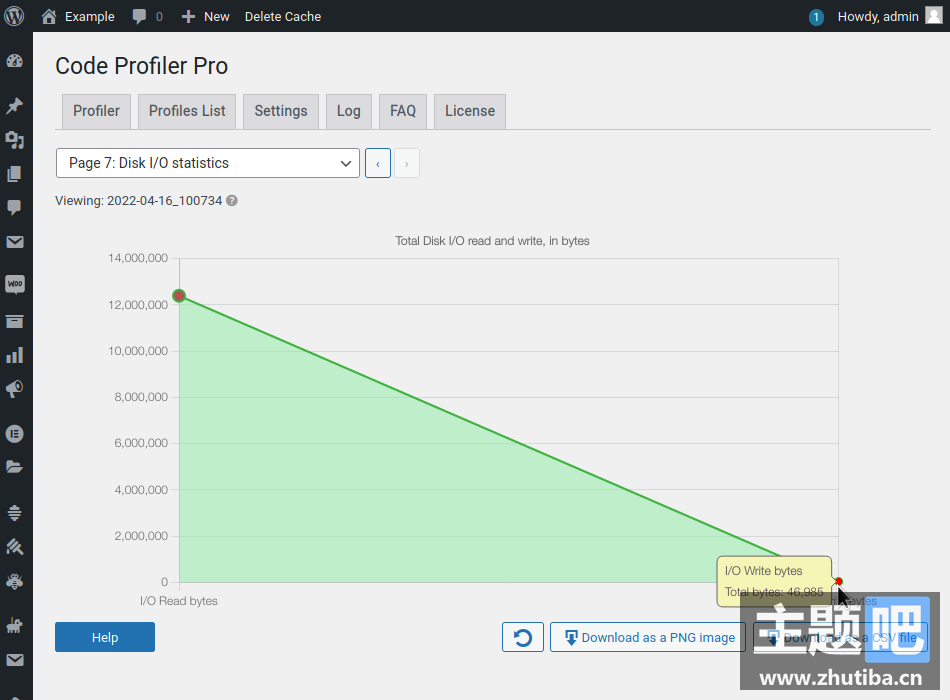Select the License tab
The width and height of the screenshot is (950, 700).
coord(470,112)
